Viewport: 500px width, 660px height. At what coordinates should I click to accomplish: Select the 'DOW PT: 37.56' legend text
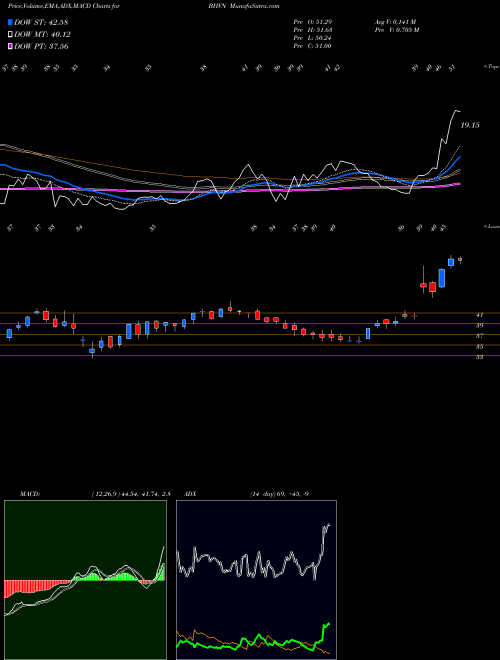pos(41,47)
